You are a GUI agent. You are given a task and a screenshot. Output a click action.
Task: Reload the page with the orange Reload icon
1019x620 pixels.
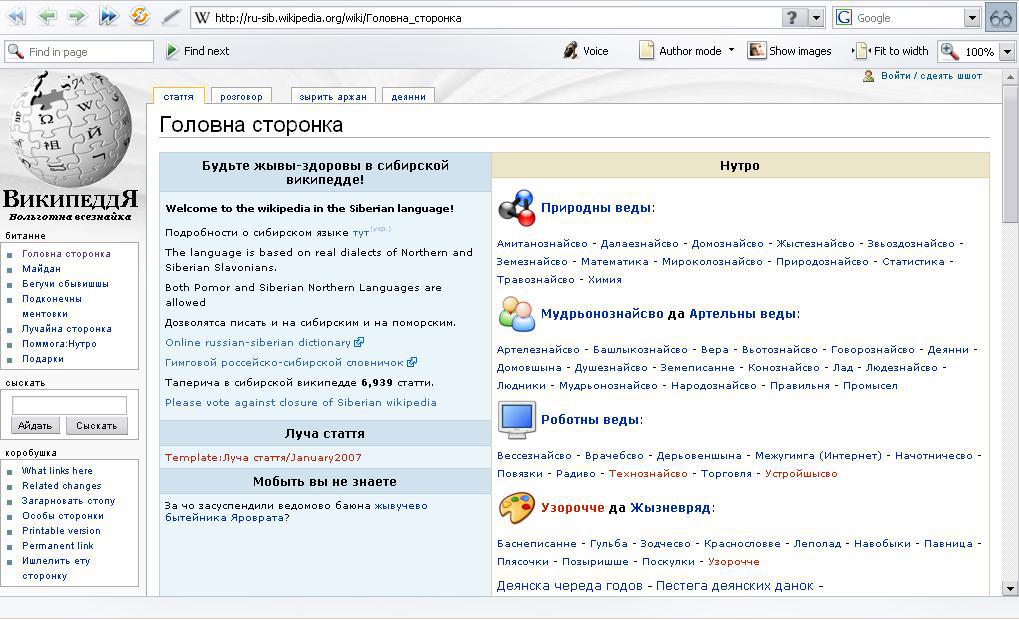pos(140,16)
